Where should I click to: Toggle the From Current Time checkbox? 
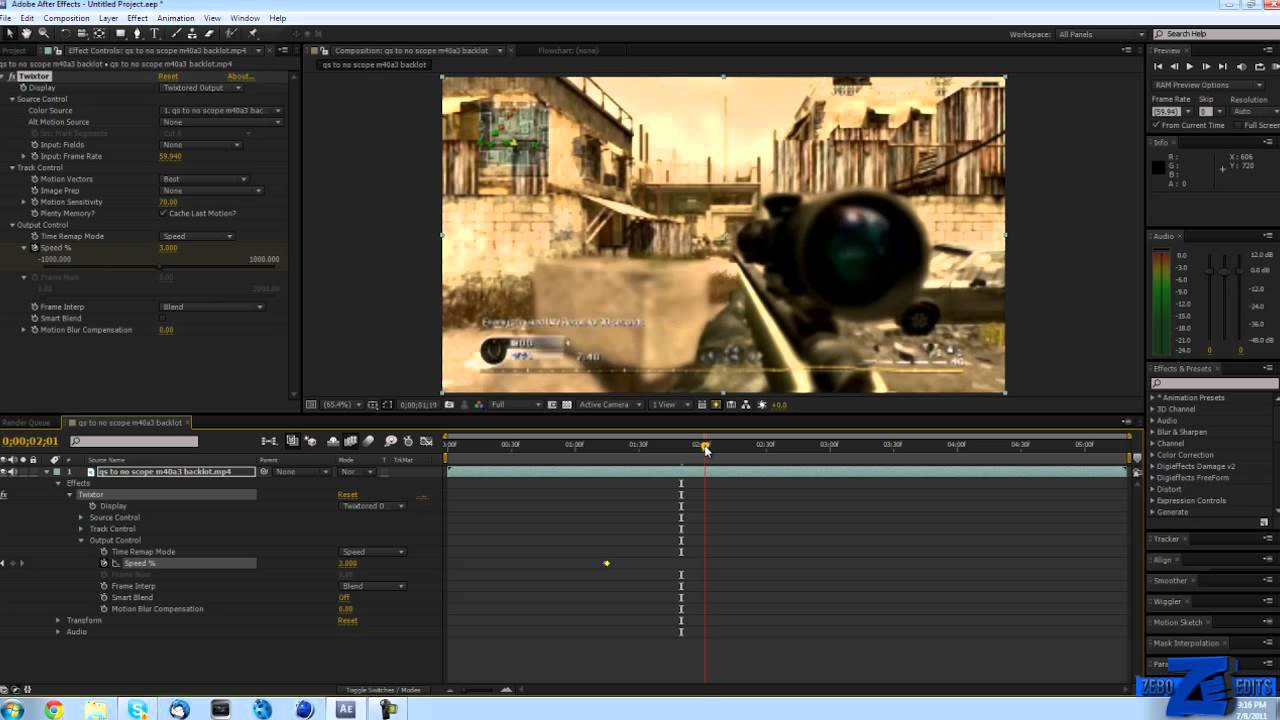click(1157, 125)
